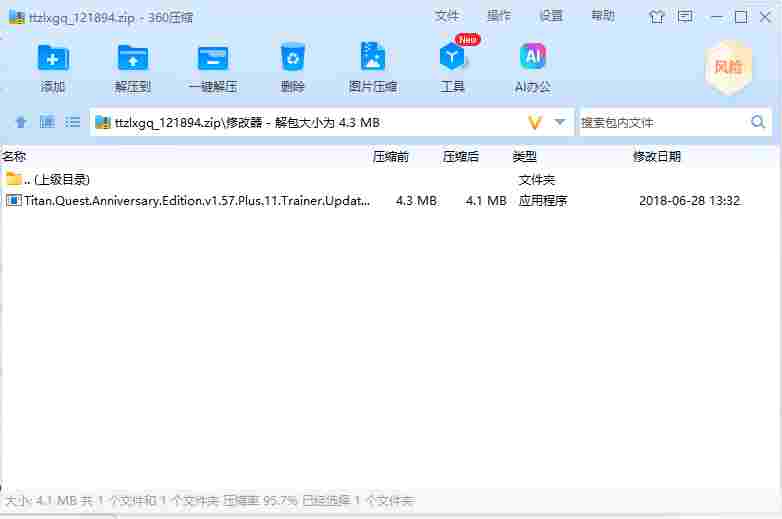The image size is (782, 519).
Task: Go up one level with up arrow
Action: coord(21,122)
